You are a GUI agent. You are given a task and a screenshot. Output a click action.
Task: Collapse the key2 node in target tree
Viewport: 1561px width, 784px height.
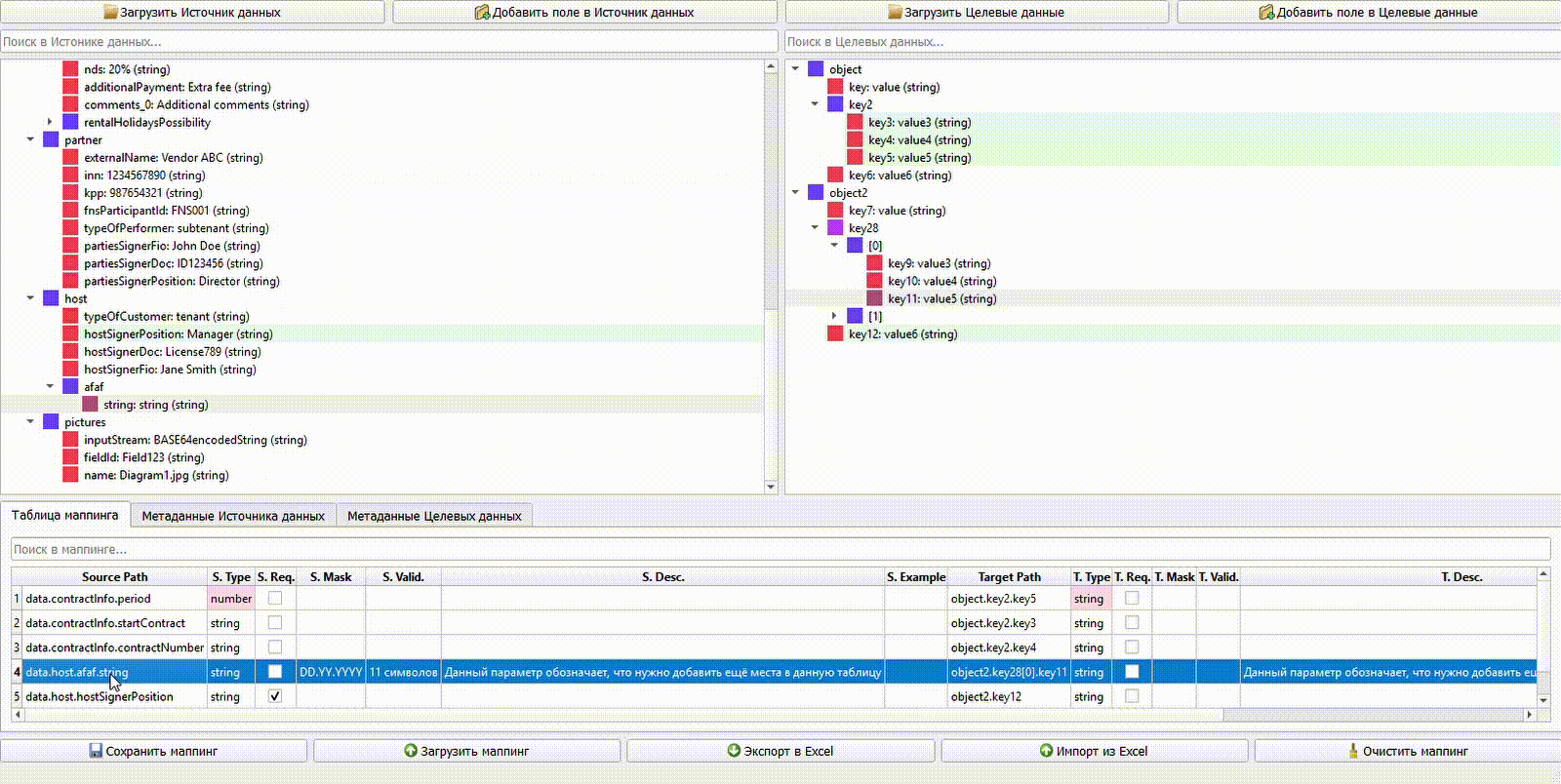815,104
